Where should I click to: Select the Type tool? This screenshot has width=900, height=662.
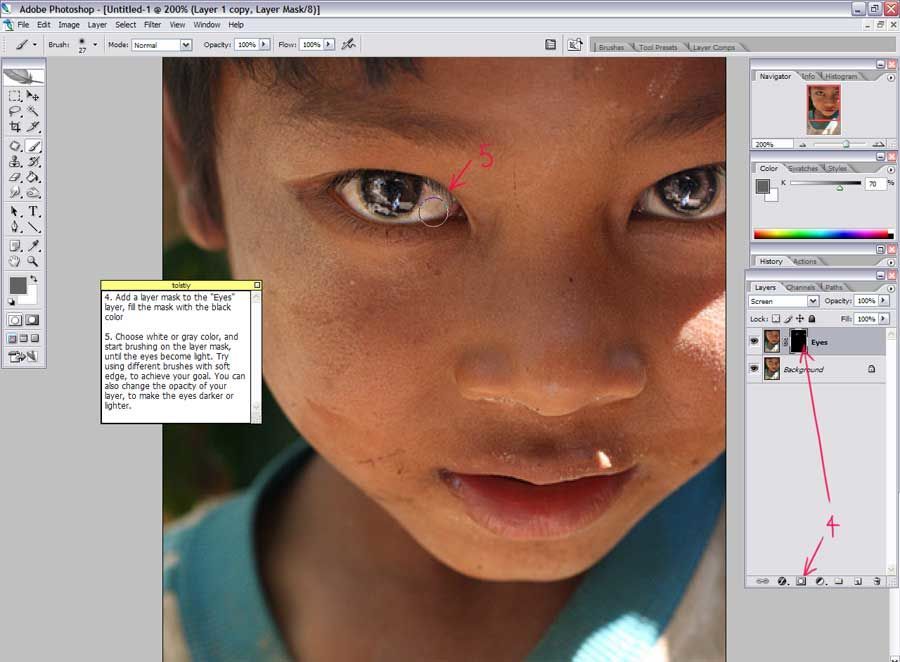(33, 211)
